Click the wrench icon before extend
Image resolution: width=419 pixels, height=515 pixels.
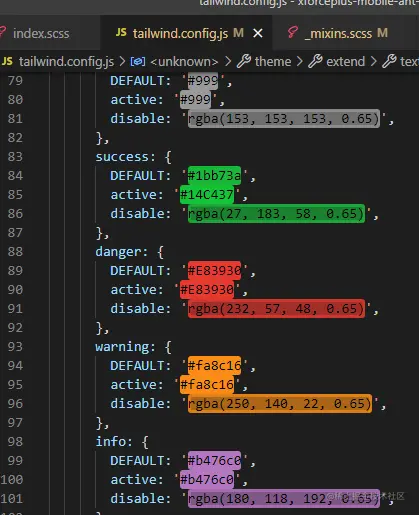(x=315, y=61)
